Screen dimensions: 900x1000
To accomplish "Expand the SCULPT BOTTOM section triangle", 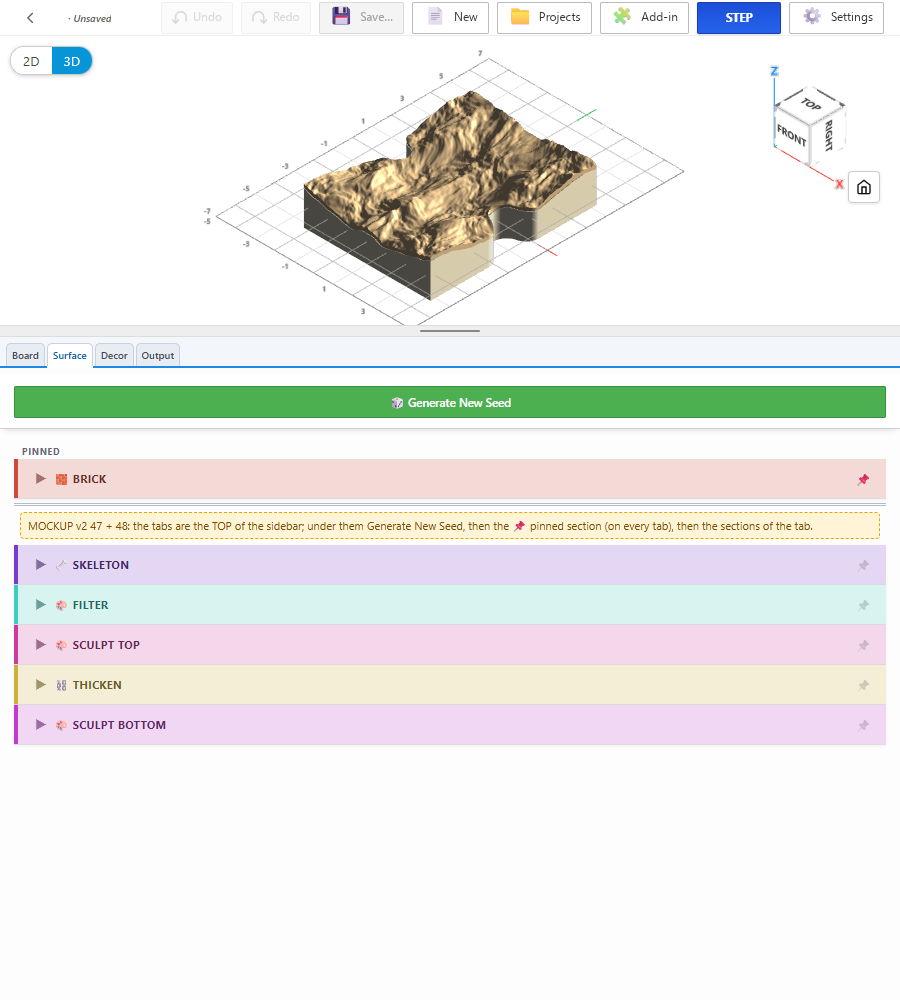I will (x=40, y=724).
